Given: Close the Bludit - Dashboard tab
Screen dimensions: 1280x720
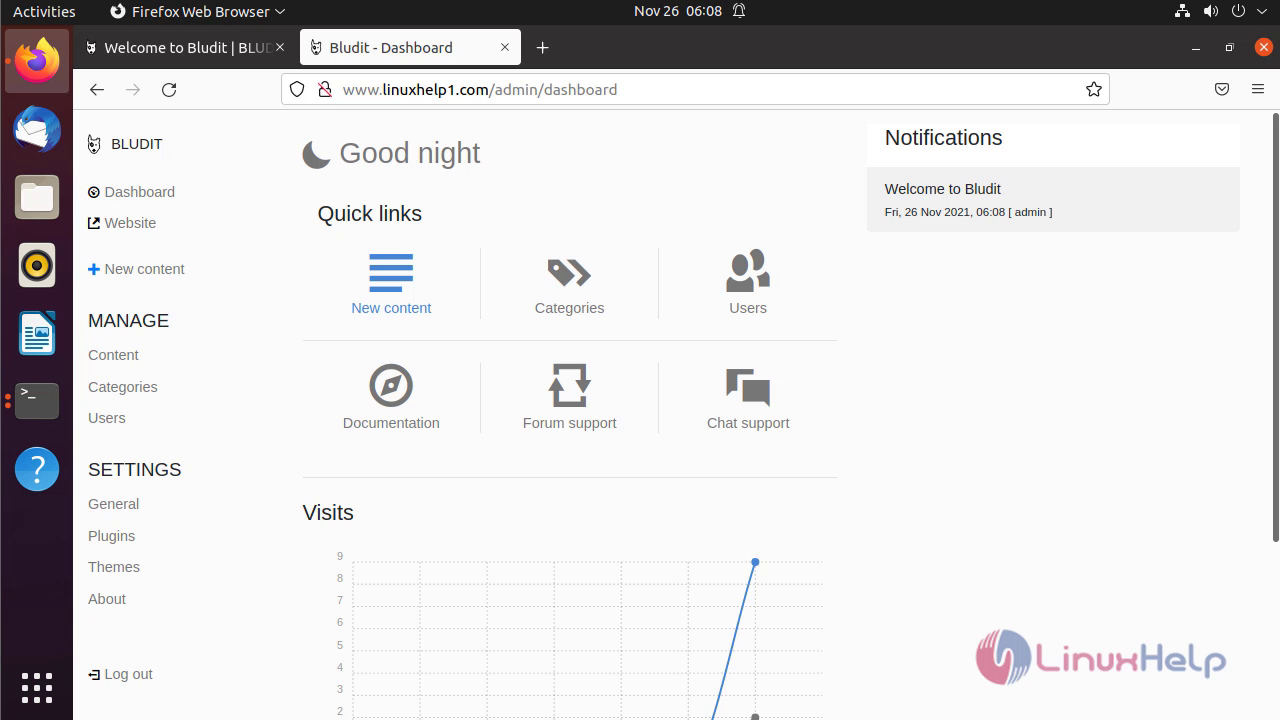Looking at the screenshot, I should (x=505, y=47).
